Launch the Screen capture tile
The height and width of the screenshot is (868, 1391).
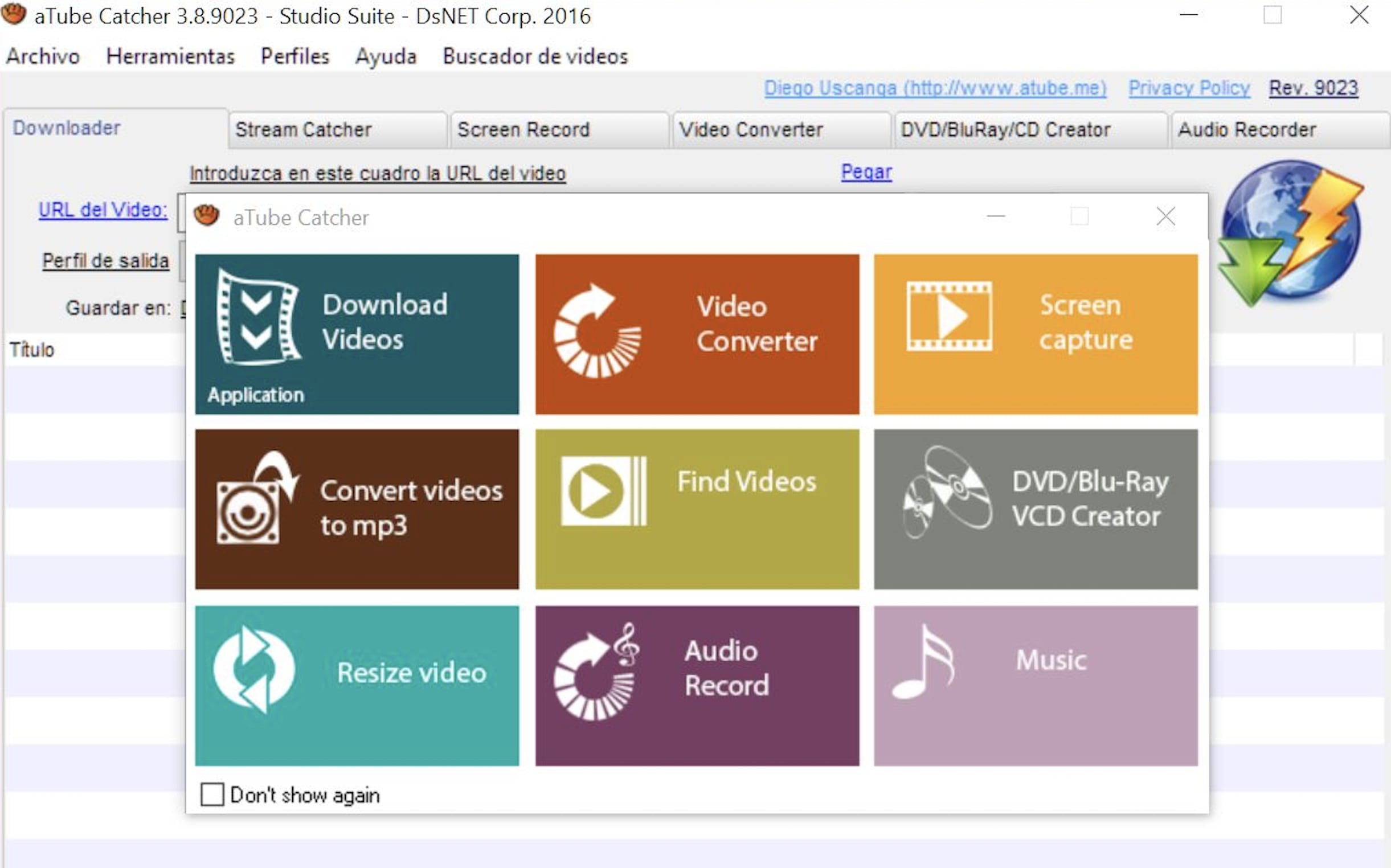point(1035,334)
